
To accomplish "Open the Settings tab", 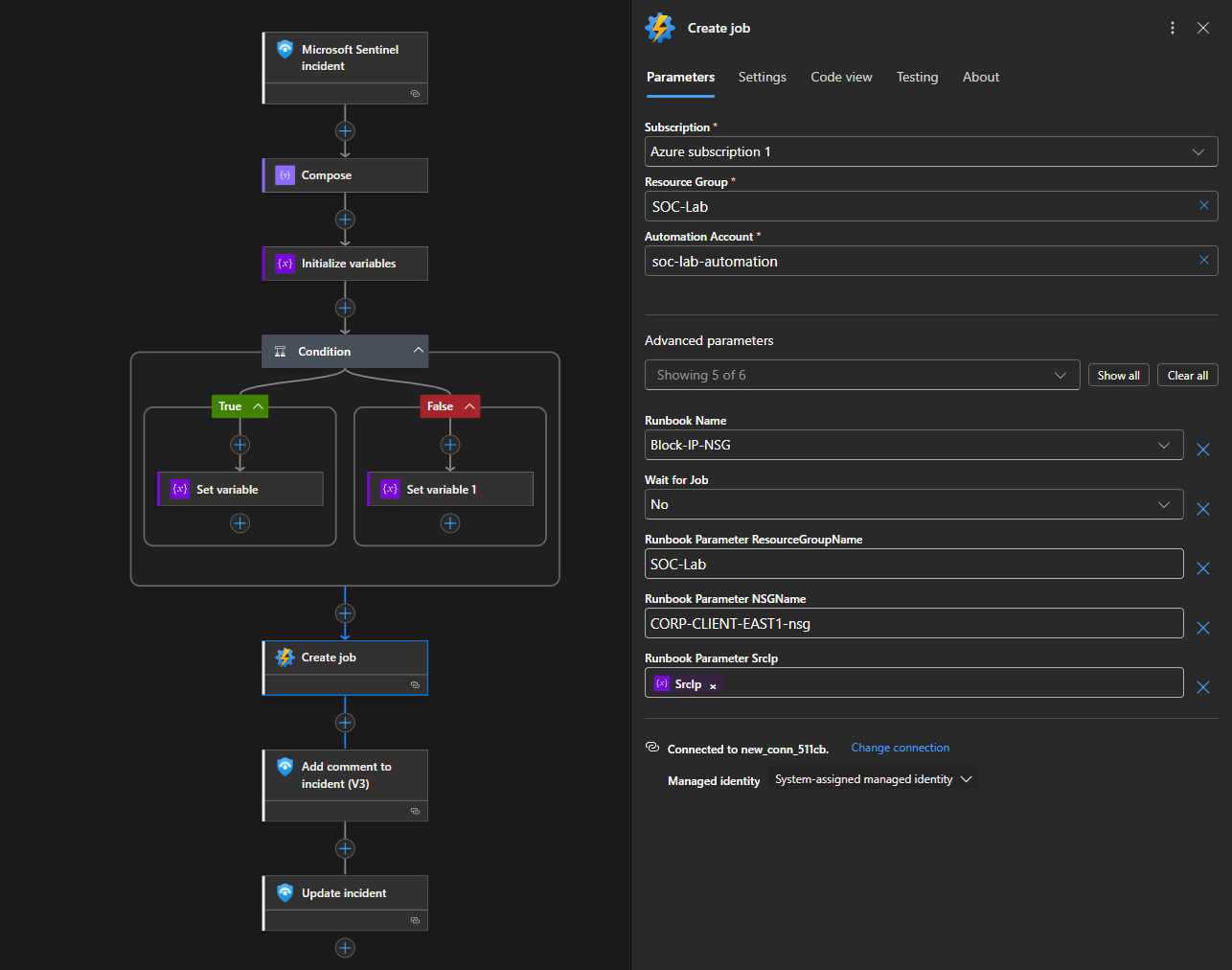I will (762, 77).
